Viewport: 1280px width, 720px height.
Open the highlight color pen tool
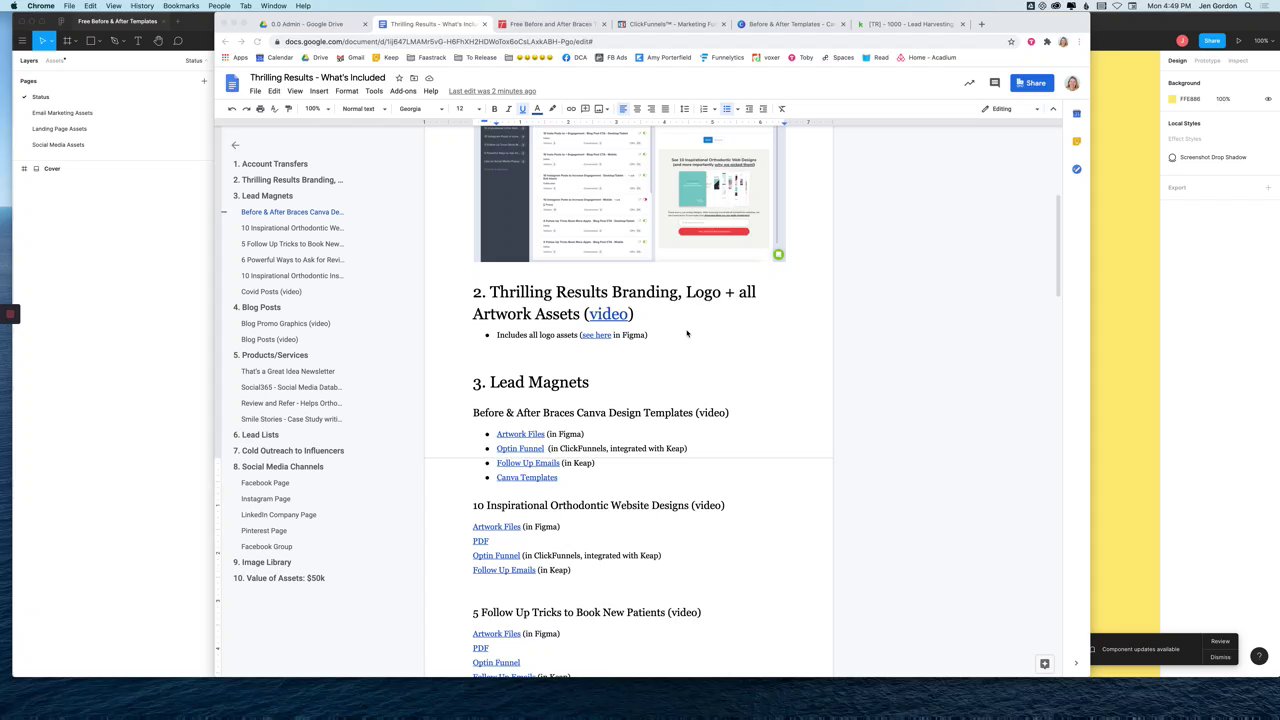click(x=552, y=109)
